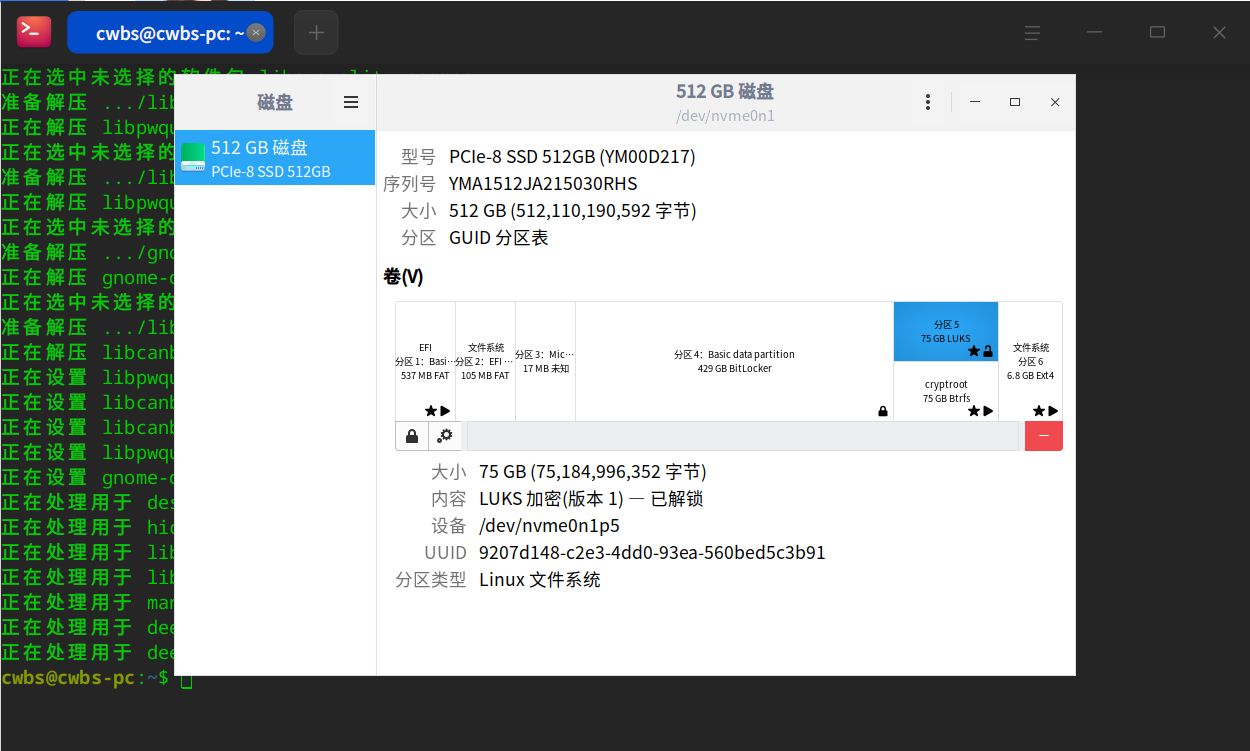The height and width of the screenshot is (751, 1250).
Task: Click the green disk drive icon in sidebar
Action: pyautogui.click(x=193, y=157)
